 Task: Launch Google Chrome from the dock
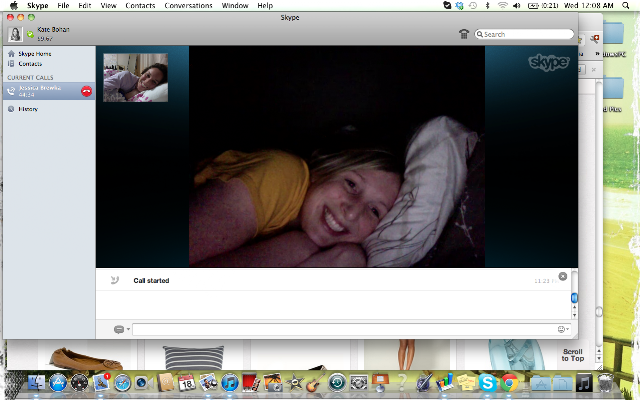click(509, 383)
